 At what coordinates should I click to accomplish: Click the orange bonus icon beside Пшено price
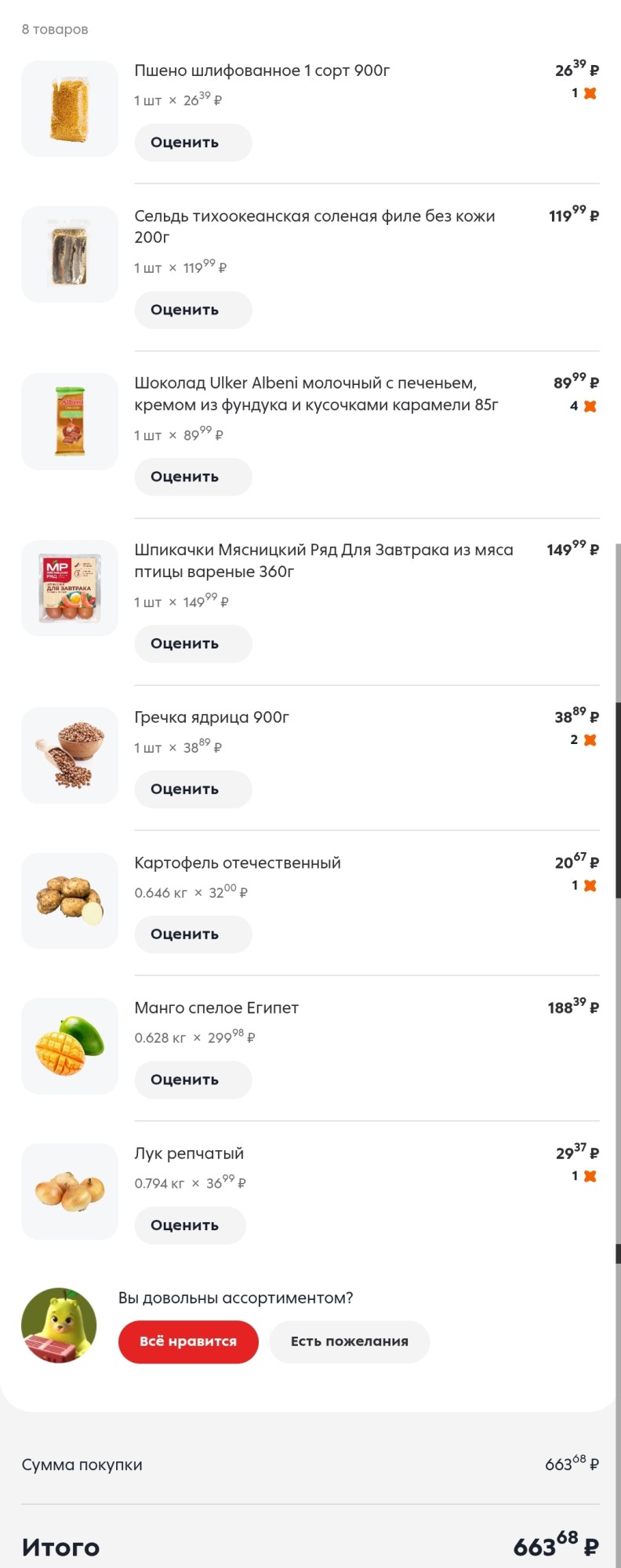click(590, 93)
